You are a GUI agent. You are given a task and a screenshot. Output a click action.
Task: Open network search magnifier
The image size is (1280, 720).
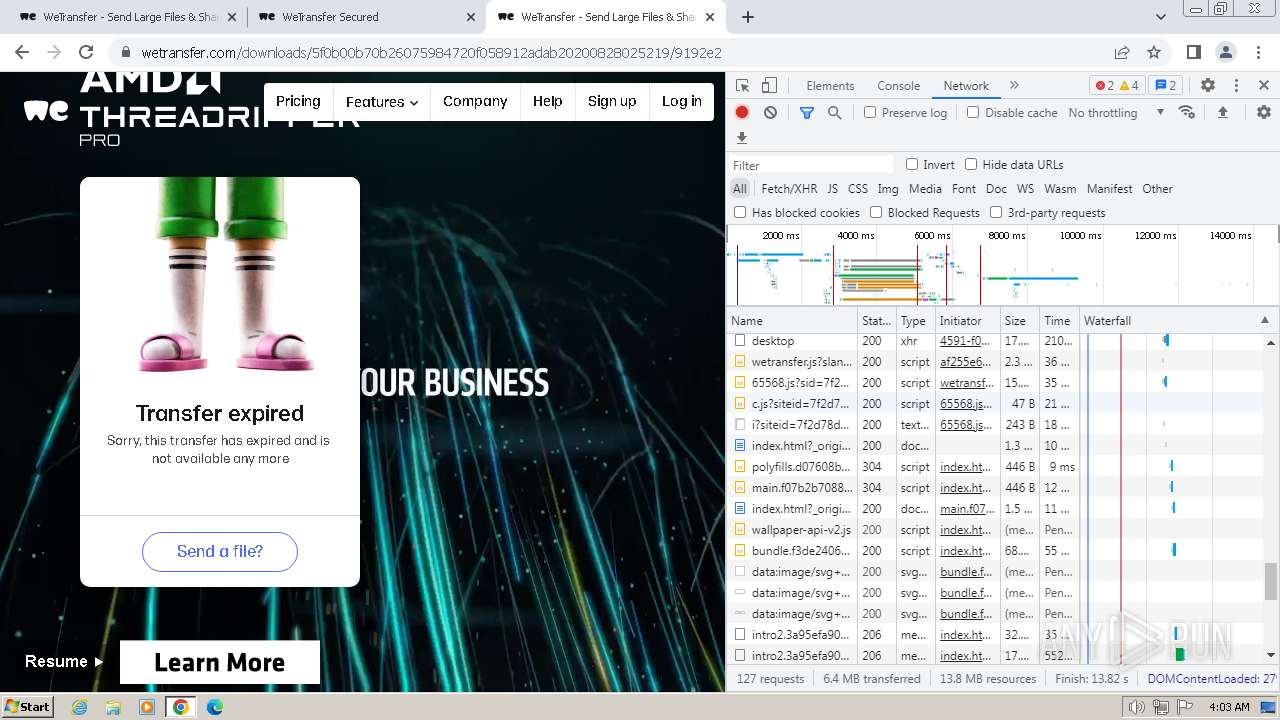click(835, 113)
